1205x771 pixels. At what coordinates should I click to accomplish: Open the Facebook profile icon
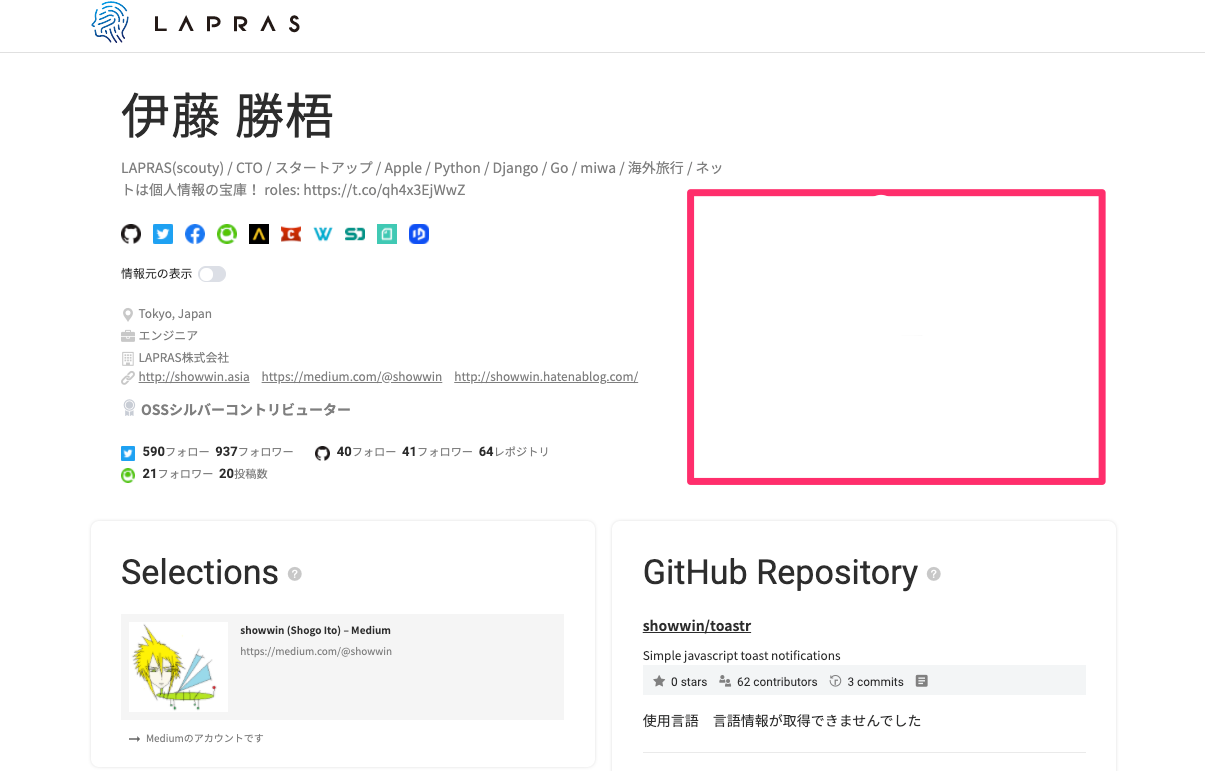pos(195,234)
